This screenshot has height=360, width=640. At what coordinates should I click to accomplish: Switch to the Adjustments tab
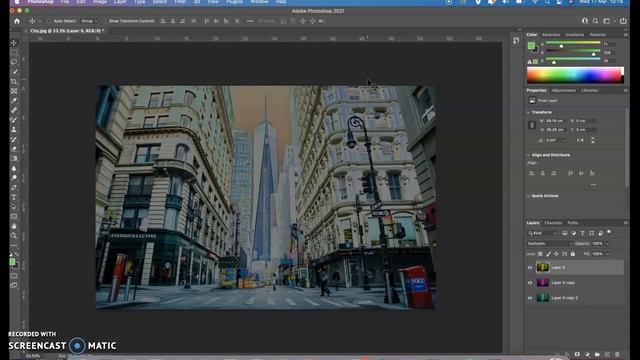564,91
